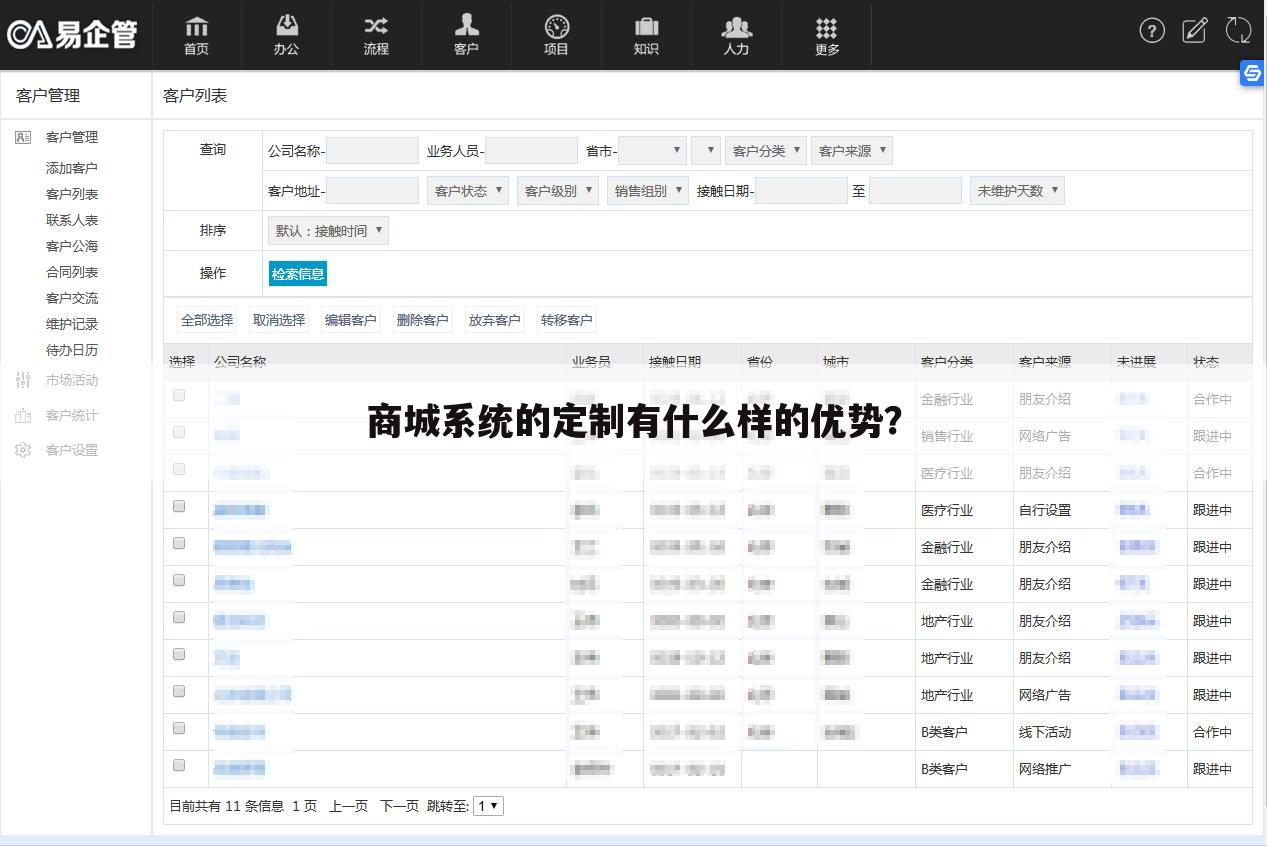Click the 客户统计 sidebar icon
Screen dimensions: 1267x846
click(23, 415)
